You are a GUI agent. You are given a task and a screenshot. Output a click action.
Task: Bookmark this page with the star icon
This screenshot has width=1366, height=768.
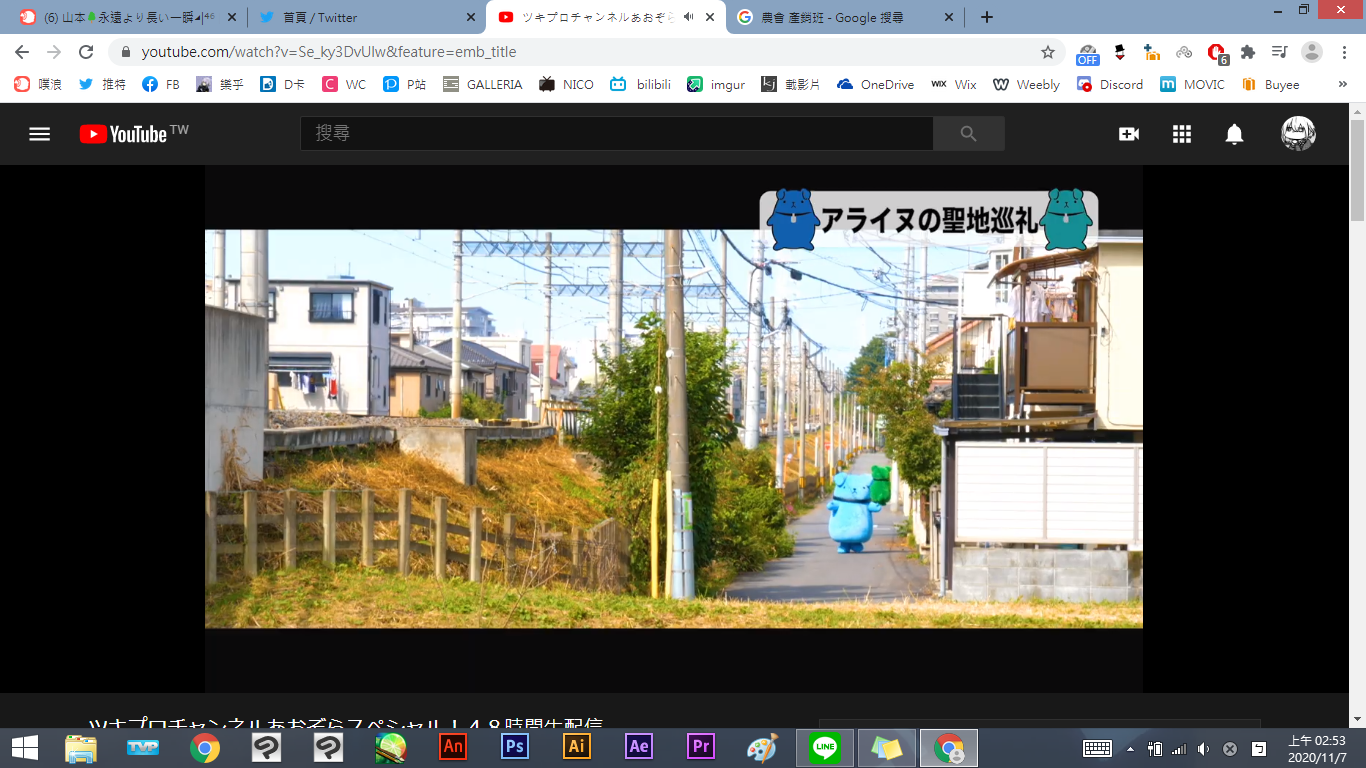tap(1048, 52)
